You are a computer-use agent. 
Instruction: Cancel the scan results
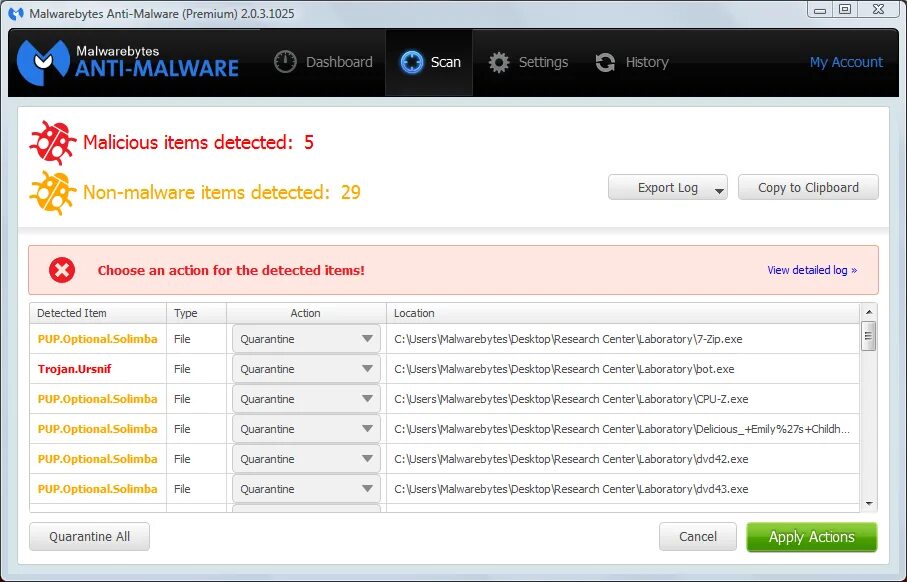pyautogui.click(x=698, y=537)
